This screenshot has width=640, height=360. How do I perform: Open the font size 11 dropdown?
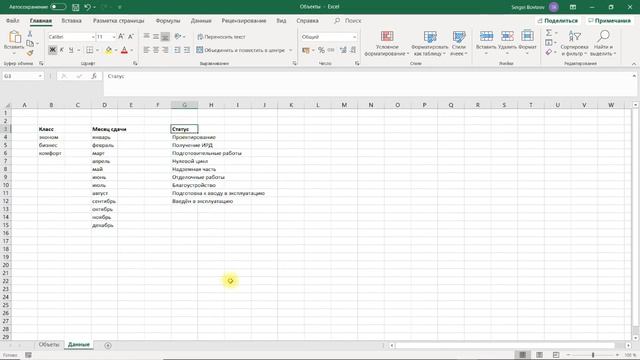pyautogui.click(x=114, y=37)
